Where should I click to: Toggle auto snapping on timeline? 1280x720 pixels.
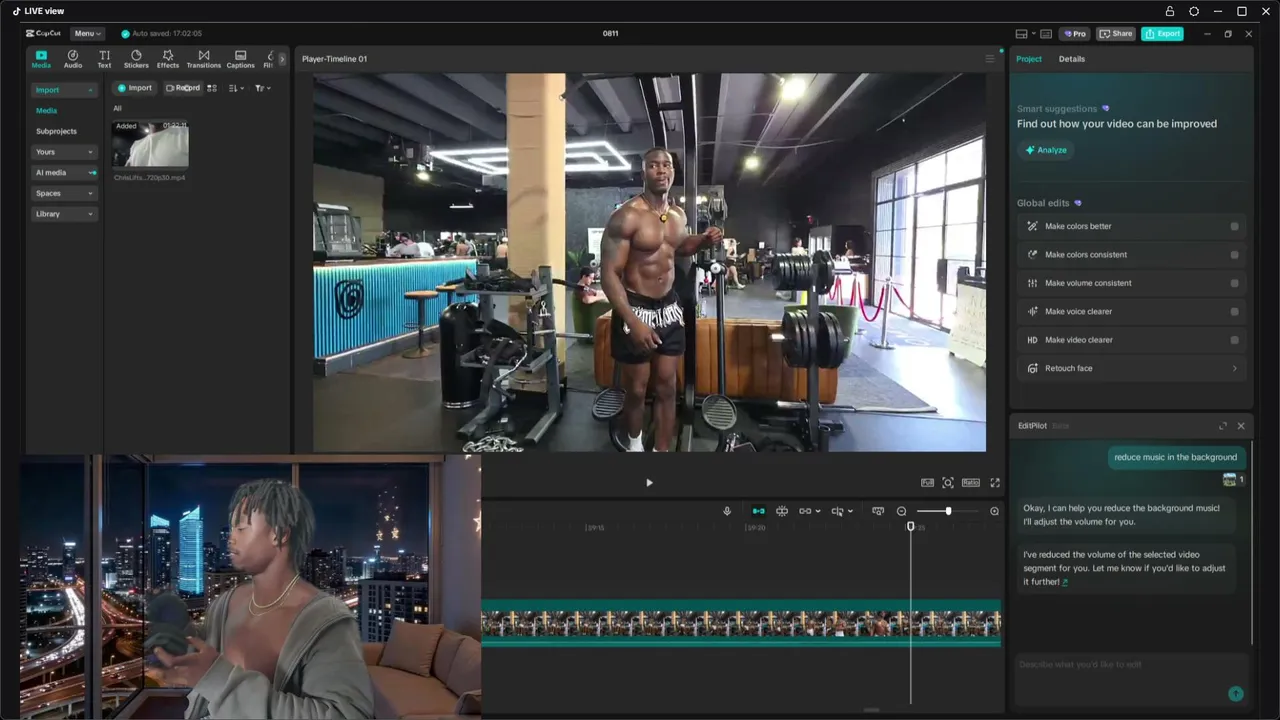tap(782, 511)
